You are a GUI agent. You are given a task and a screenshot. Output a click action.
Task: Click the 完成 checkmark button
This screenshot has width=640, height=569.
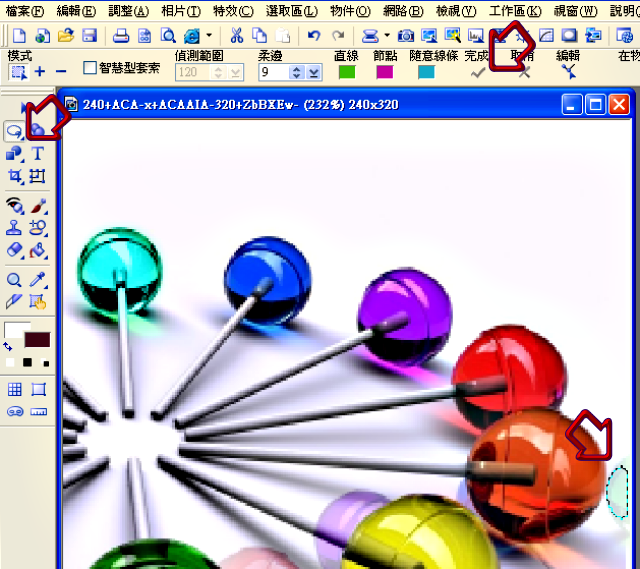pyautogui.click(x=477, y=73)
